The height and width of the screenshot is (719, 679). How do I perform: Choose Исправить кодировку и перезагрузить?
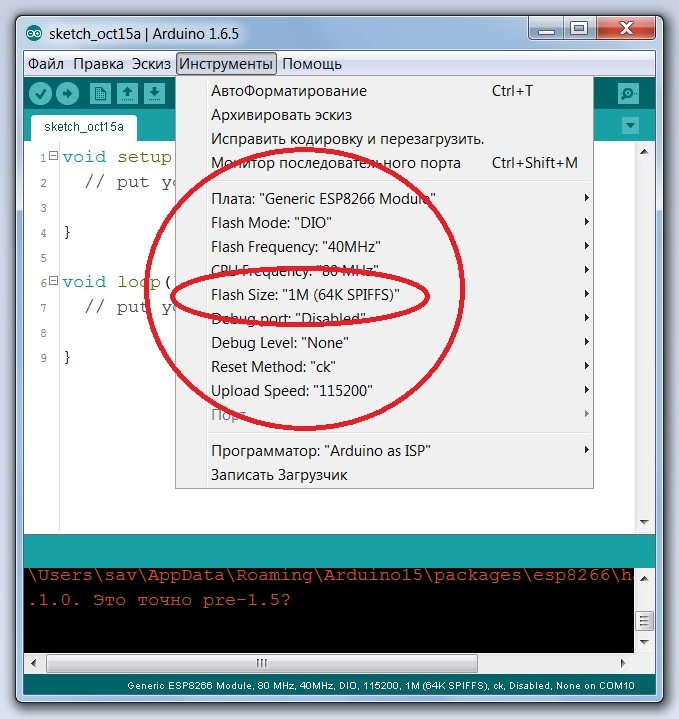(x=384, y=138)
